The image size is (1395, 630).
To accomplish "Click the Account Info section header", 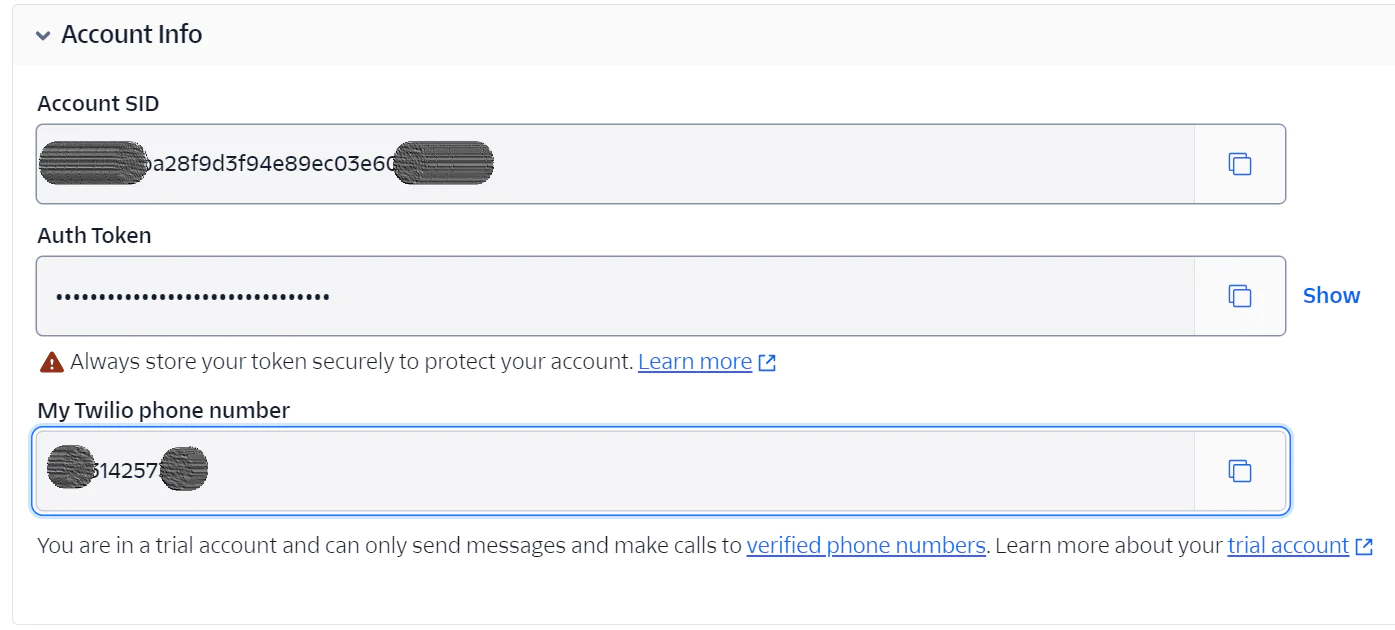I will (131, 34).
